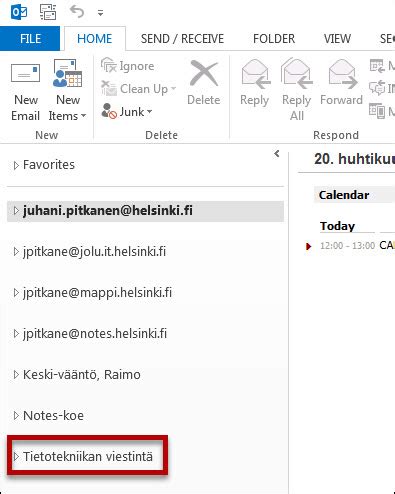The width and height of the screenshot is (395, 494).
Task: Click the Today heading in calendar
Action: (337, 226)
